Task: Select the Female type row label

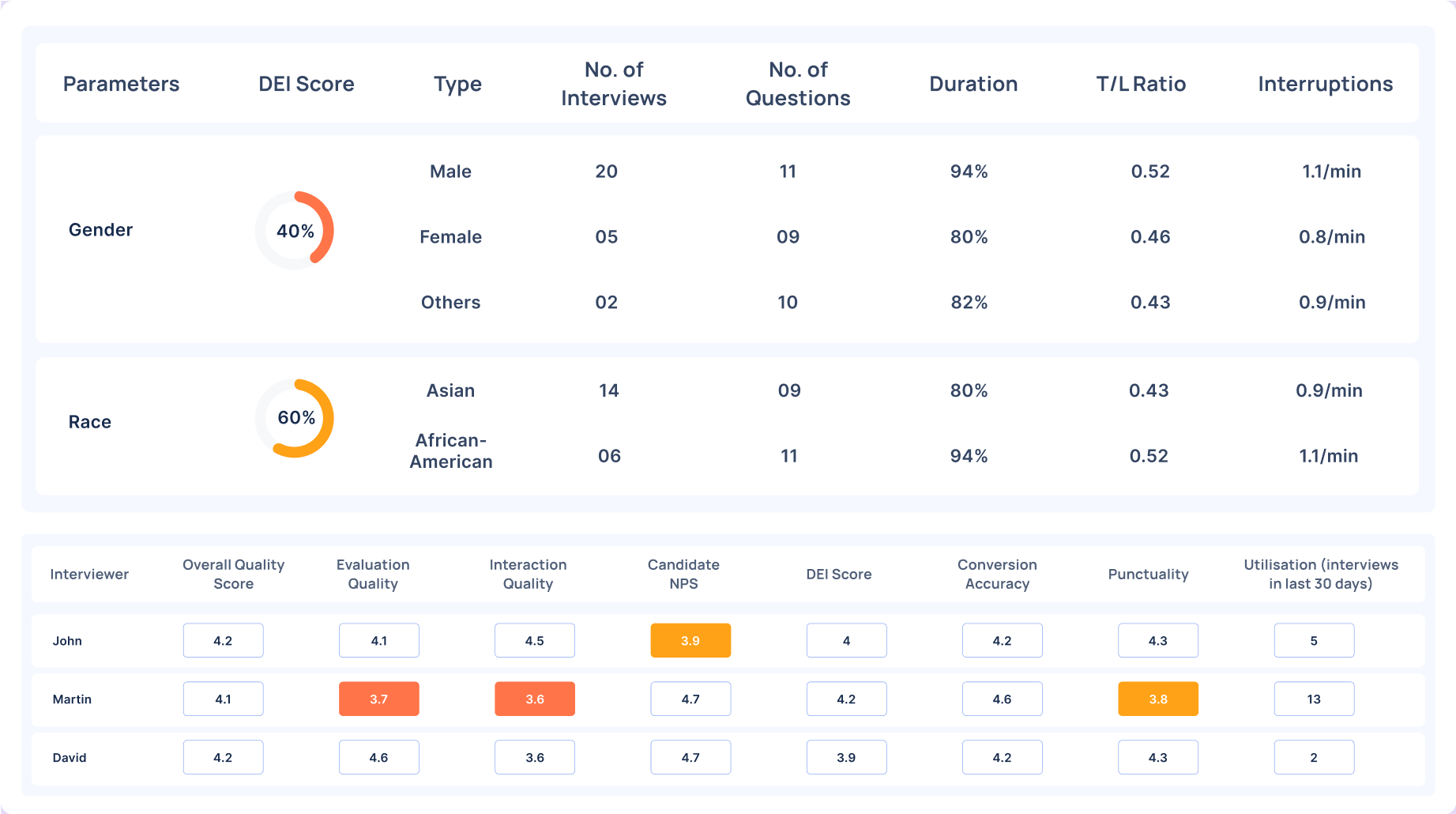Action: 450,237
